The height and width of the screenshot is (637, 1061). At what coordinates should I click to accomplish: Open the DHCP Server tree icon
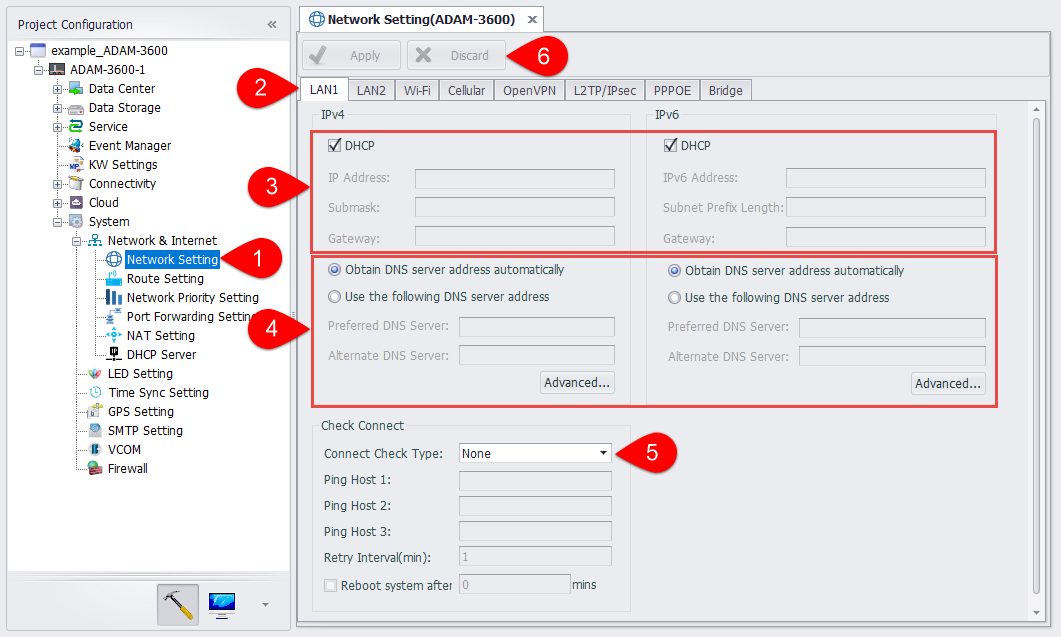pyautogui.click(x=113, y=354)
